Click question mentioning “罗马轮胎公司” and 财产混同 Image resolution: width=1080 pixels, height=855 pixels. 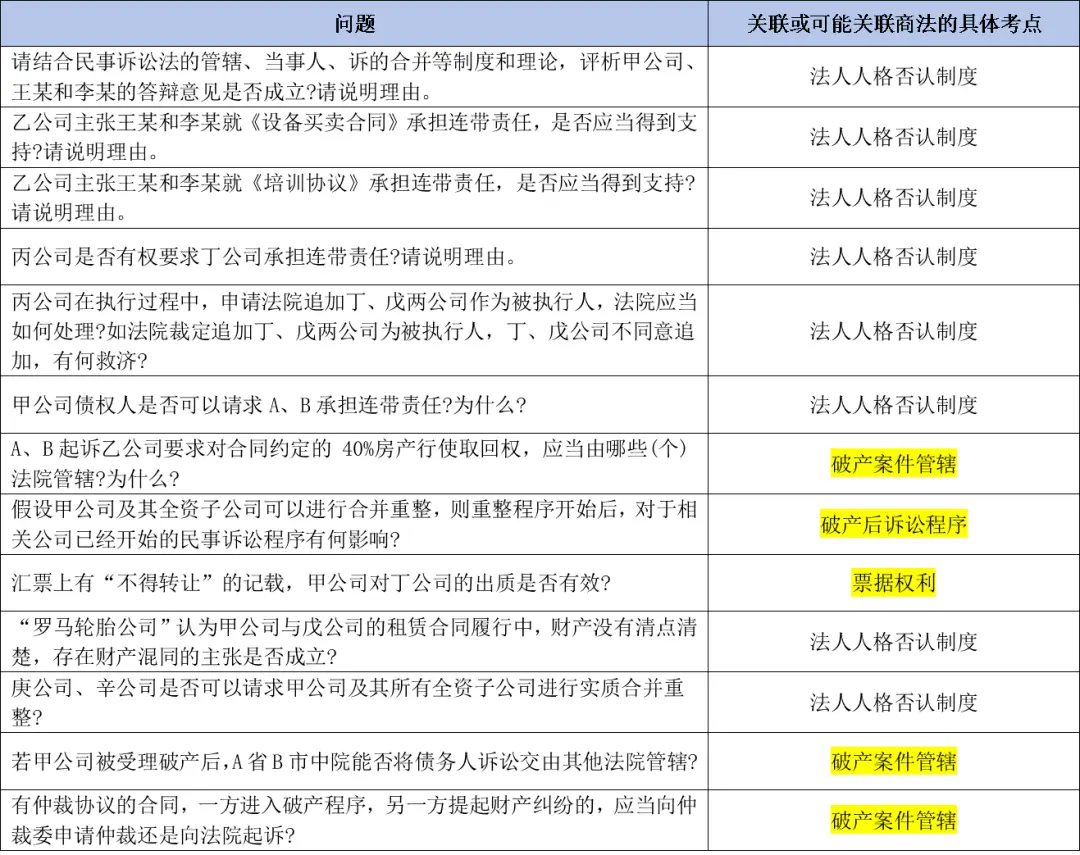click(355, 641)
